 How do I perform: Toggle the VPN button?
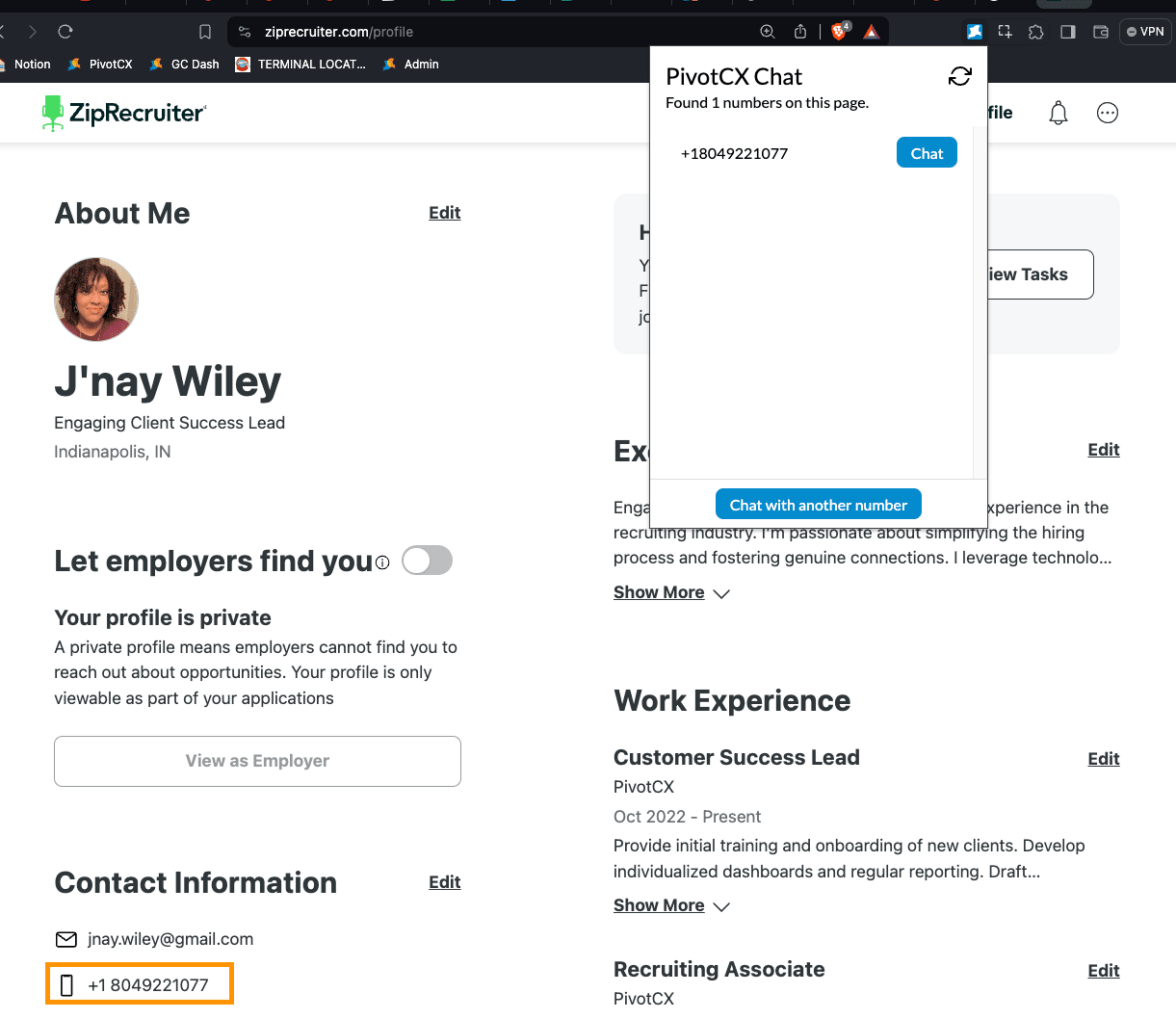tap(1145, 32)
